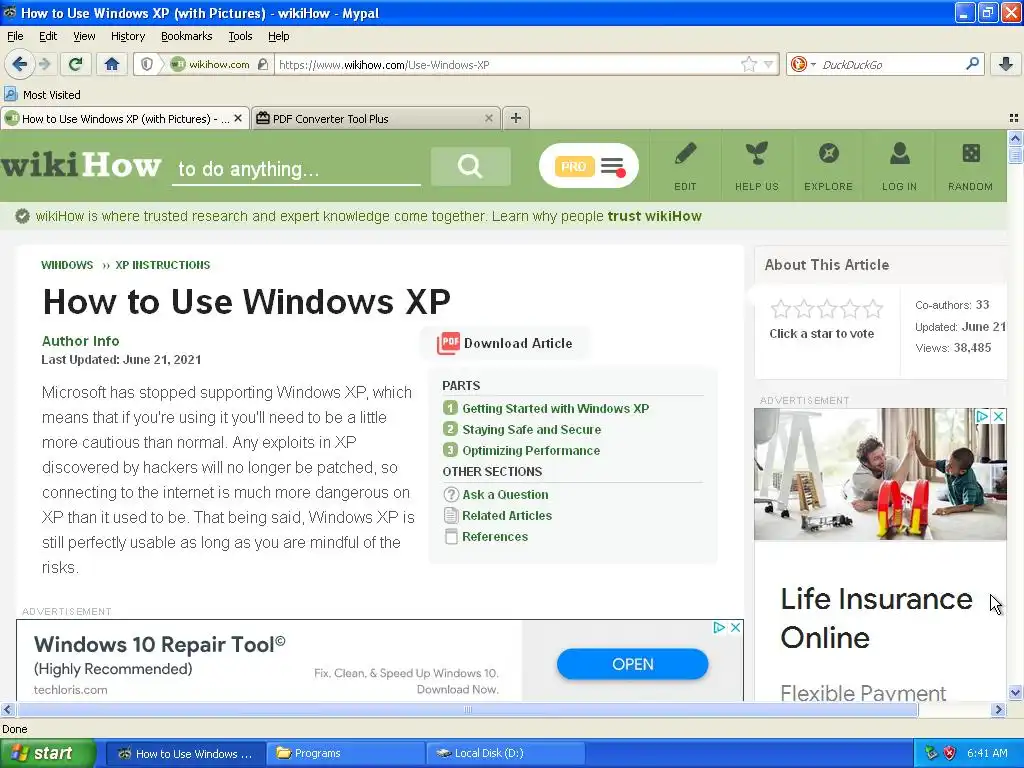The width and height of the screenshot is (1024, 768).
Task: Close the PDF Converter Tool Plus tab
Action: coord(488,118)
